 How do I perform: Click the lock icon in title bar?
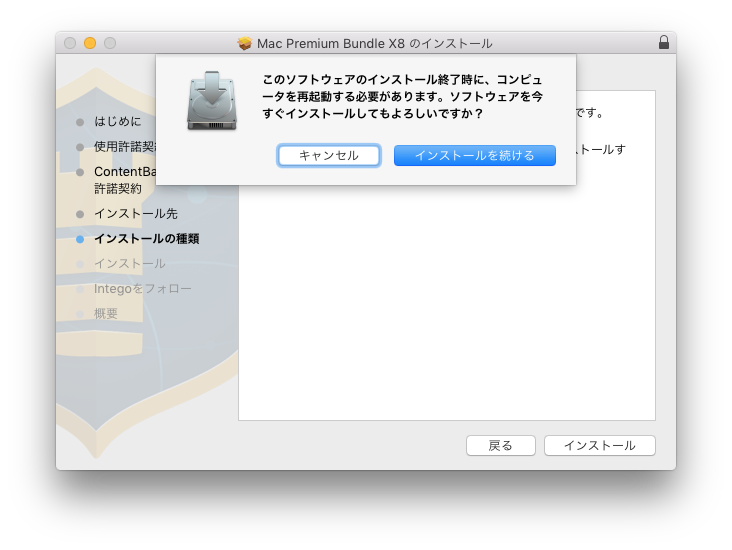click(663, 42)
